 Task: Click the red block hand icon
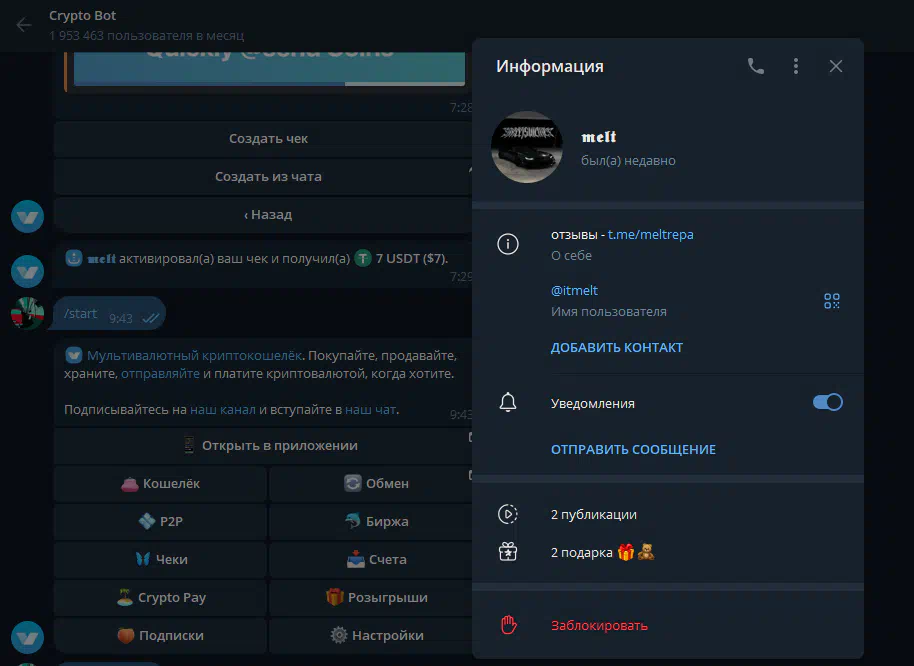tap(509, 625)
